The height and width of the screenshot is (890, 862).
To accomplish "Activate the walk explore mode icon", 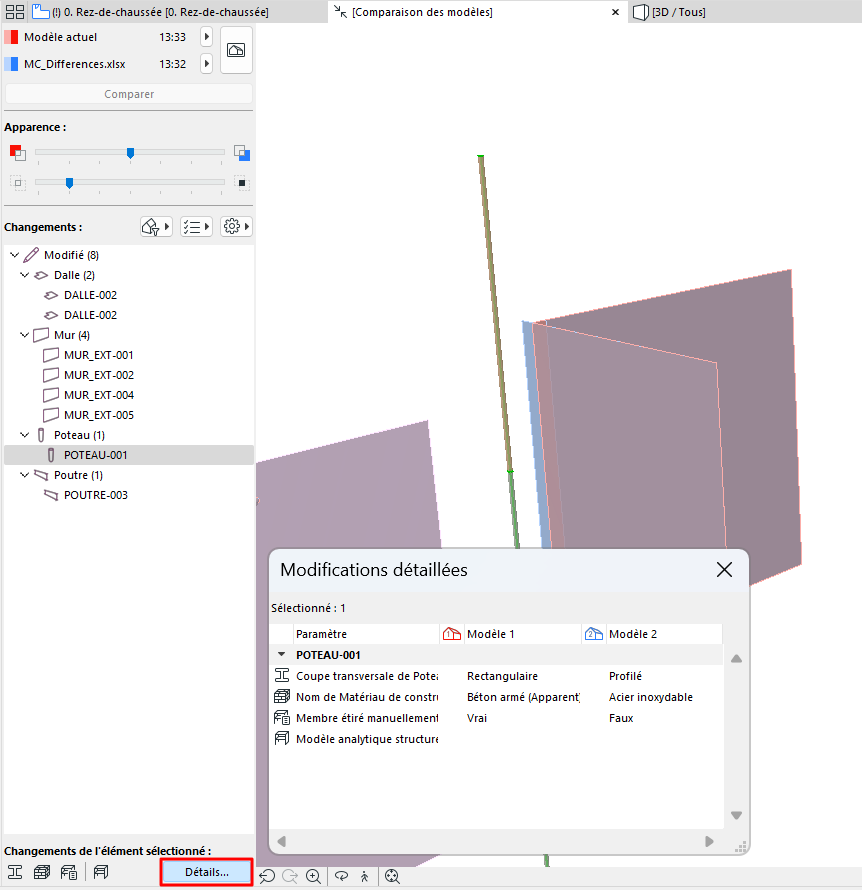I will tap(364, 876).
